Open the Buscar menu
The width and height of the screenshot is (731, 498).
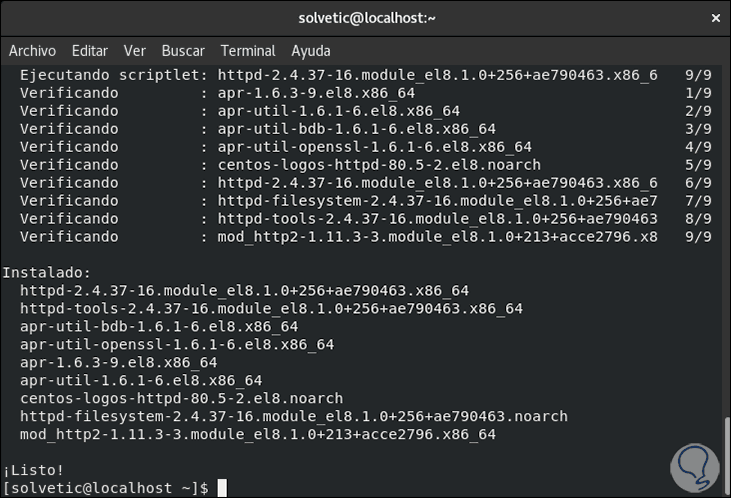183,50
